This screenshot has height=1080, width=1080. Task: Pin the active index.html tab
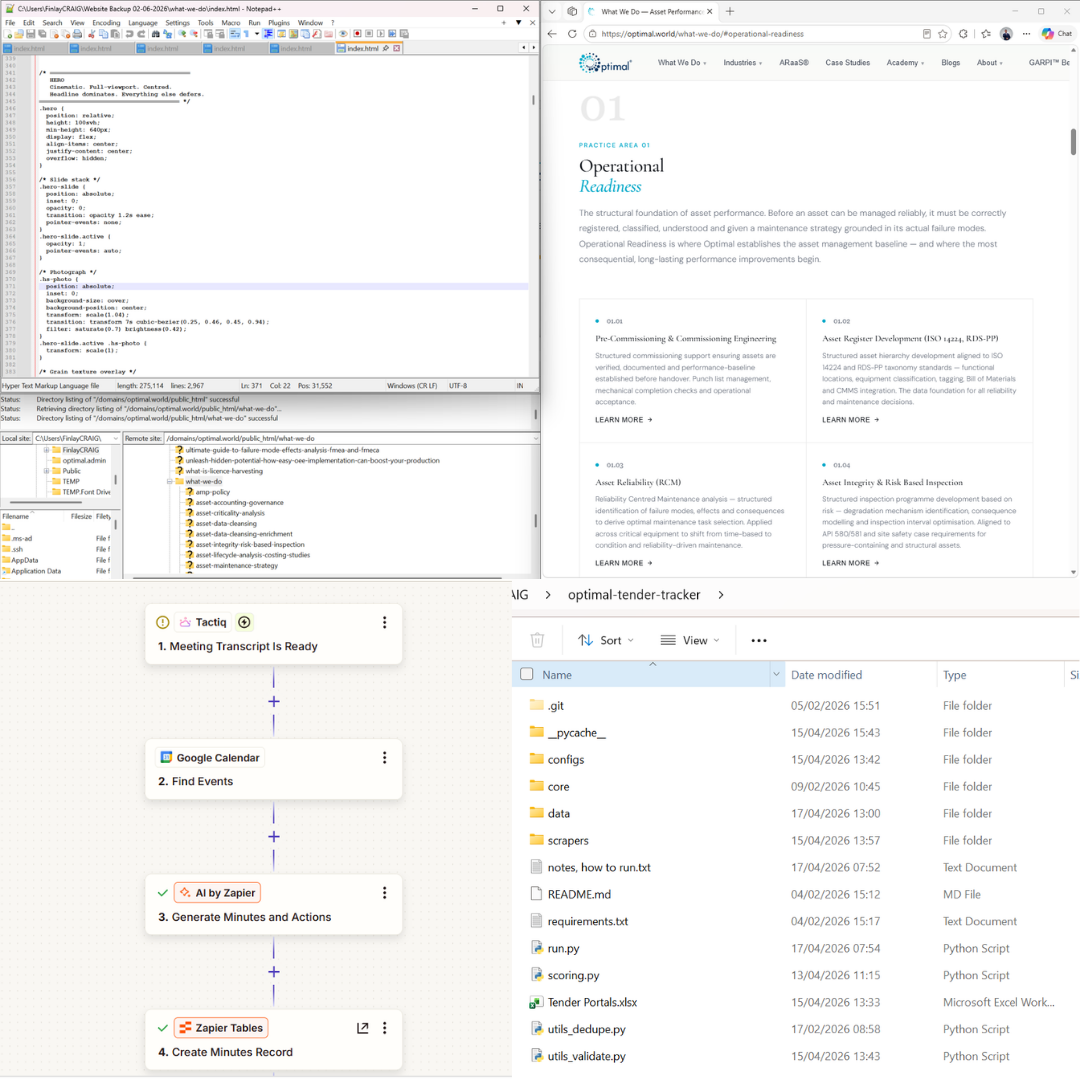pyautogui.click(x=386, y=48)
